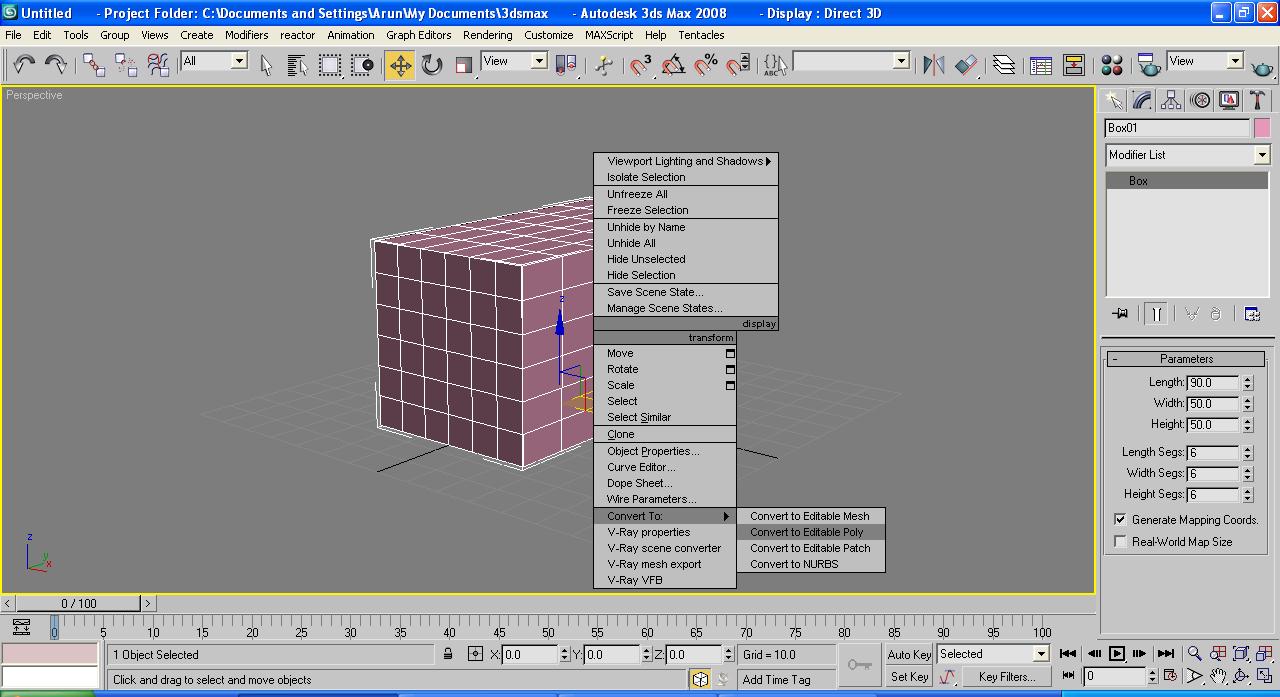
Task: Toggle the Angle Snap icon
Action: pos(673,65)
